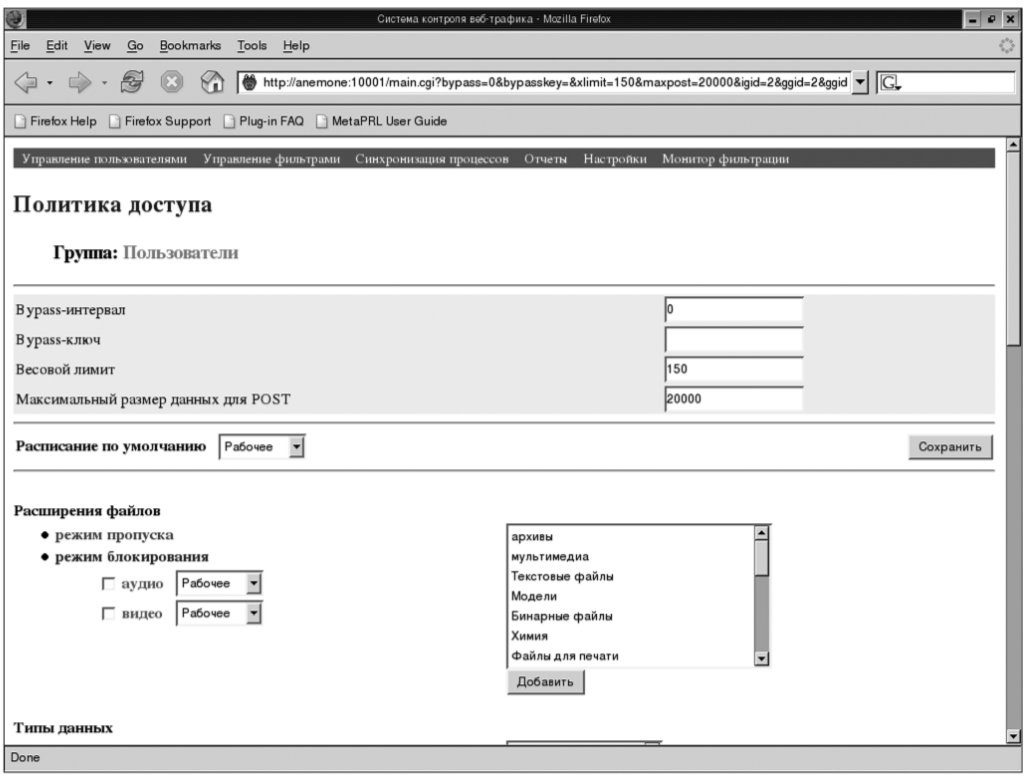The height and width of the screenshot is (780, 1026).
Task: Select режим блокирования link
Action: (132, 557)
